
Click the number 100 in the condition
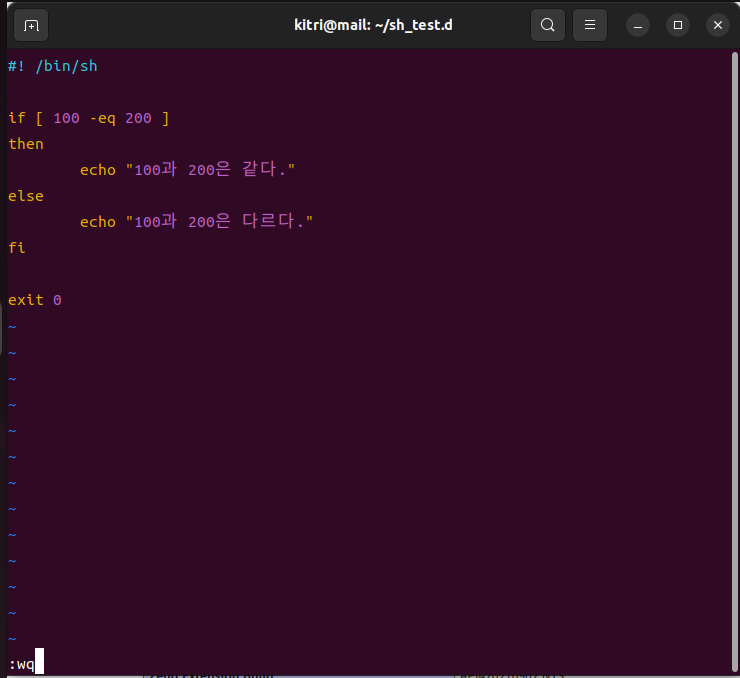click(x=66, y=118)
